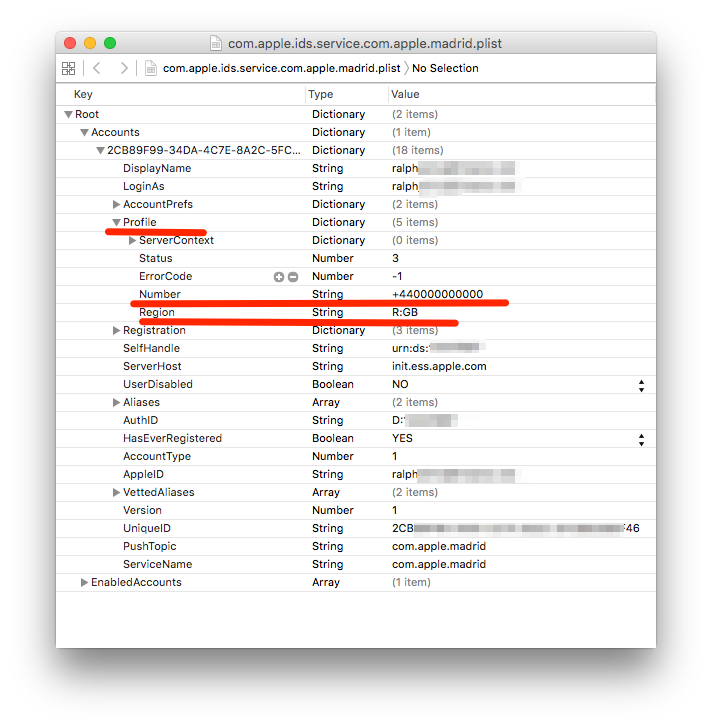Expand the ServerContext dictionary
This screenshot has height=728, width=712.
tap(132, 240)
